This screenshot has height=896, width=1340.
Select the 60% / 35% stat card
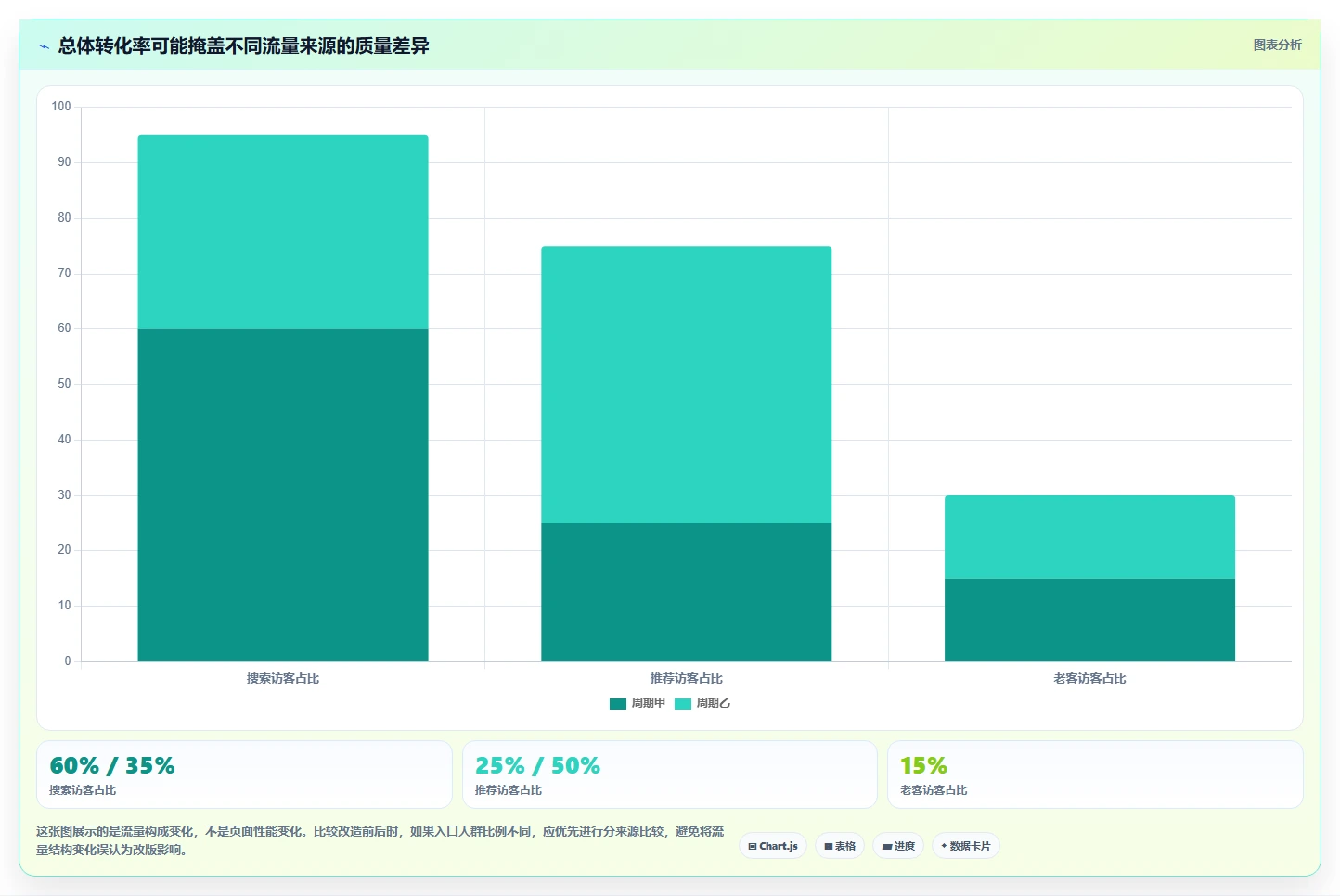[244, 774]
